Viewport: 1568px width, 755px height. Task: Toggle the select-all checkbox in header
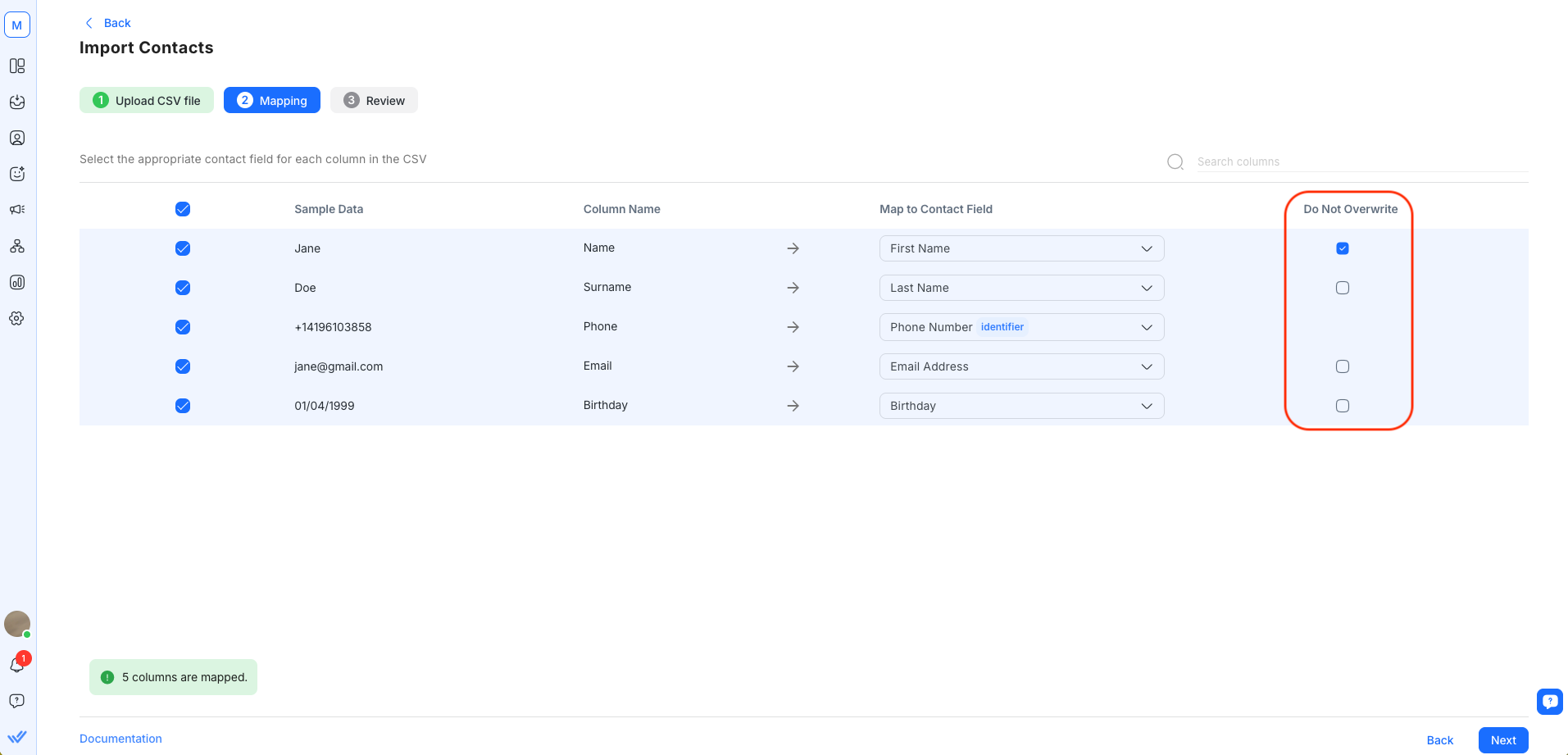click(x=183, y=209)
